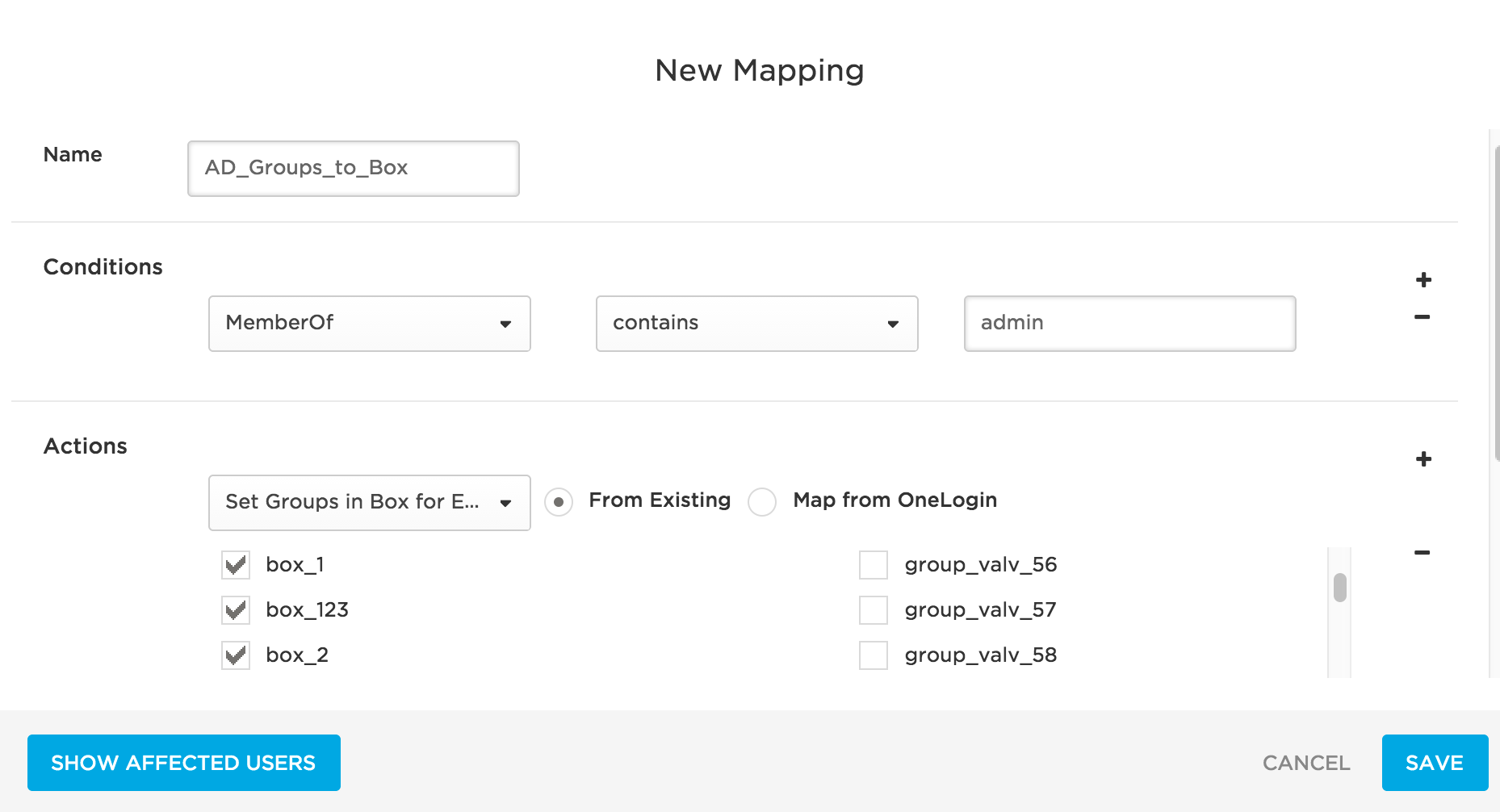Add a new action with plus icon
The height and width of the screenshot is (812, 1500).
pos(1423,459)
